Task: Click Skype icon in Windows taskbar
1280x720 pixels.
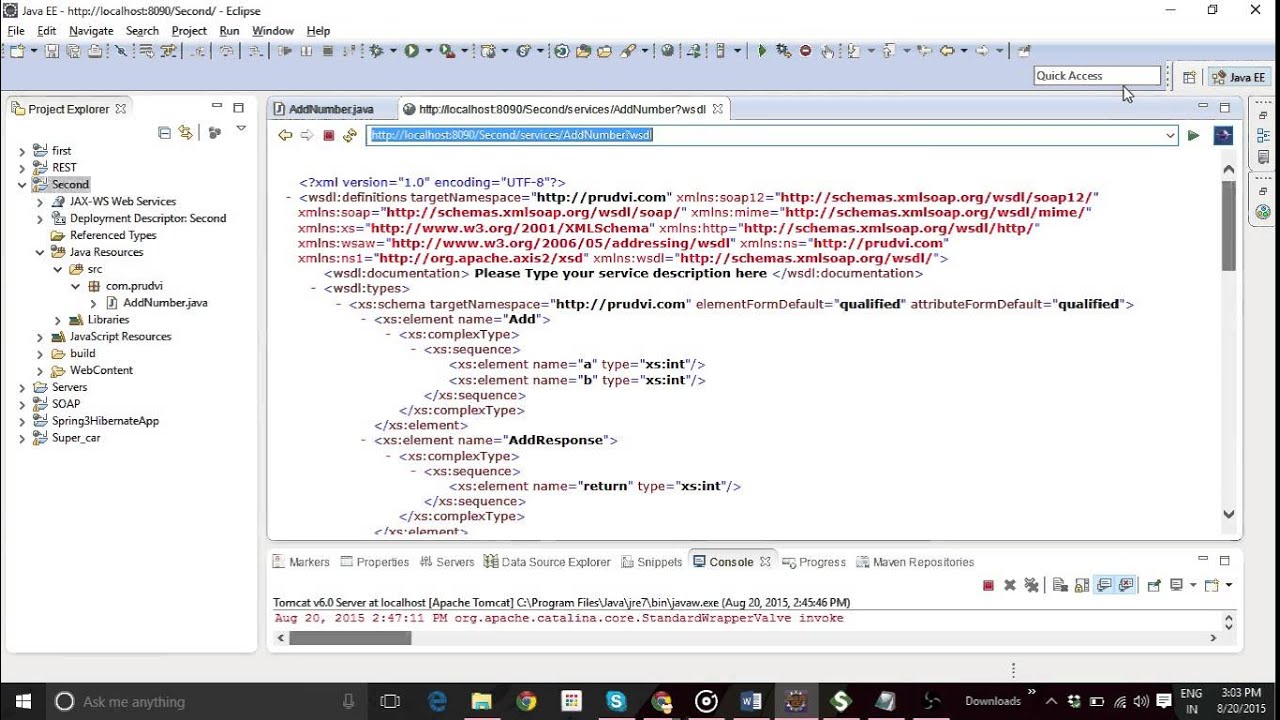Action: point(615,701)
